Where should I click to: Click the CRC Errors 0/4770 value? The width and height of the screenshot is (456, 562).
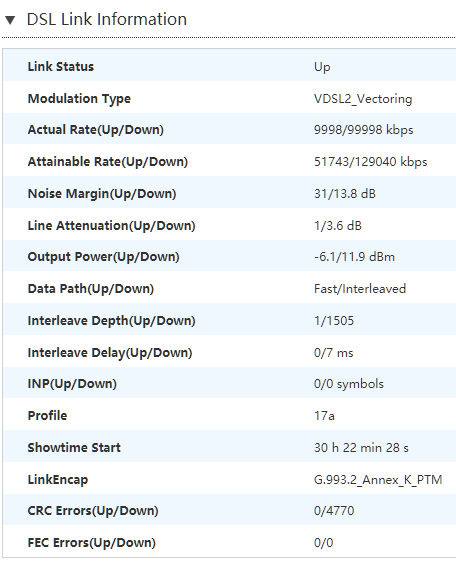coord(334,510)
